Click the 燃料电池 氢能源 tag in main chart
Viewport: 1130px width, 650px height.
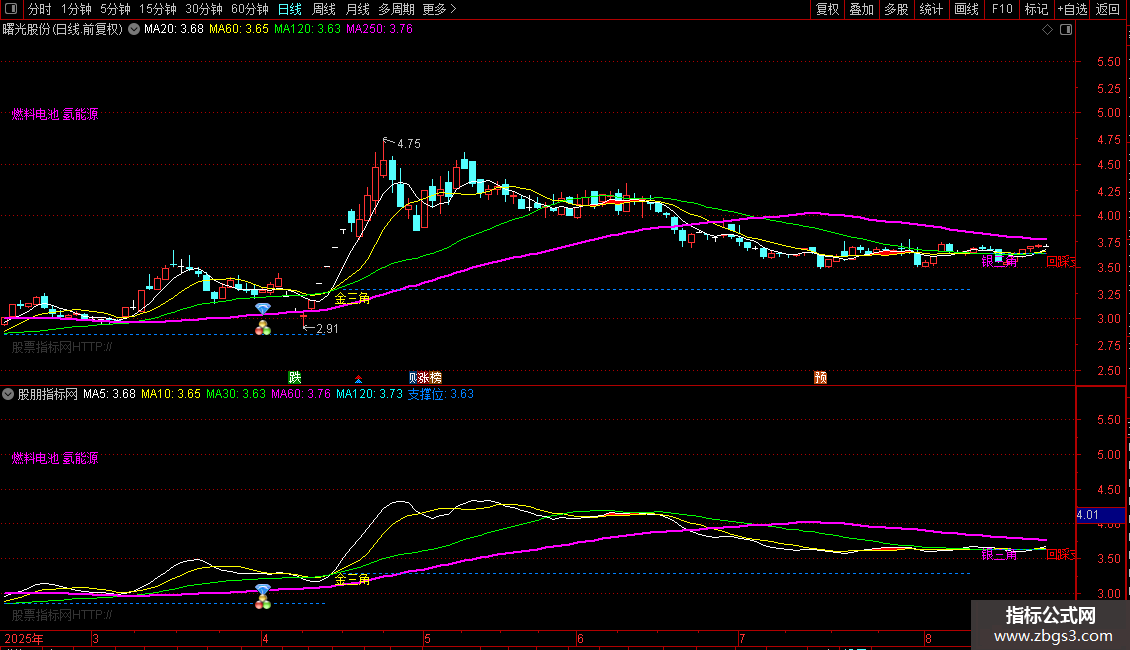pyautogui.click(x=55, y=114)
